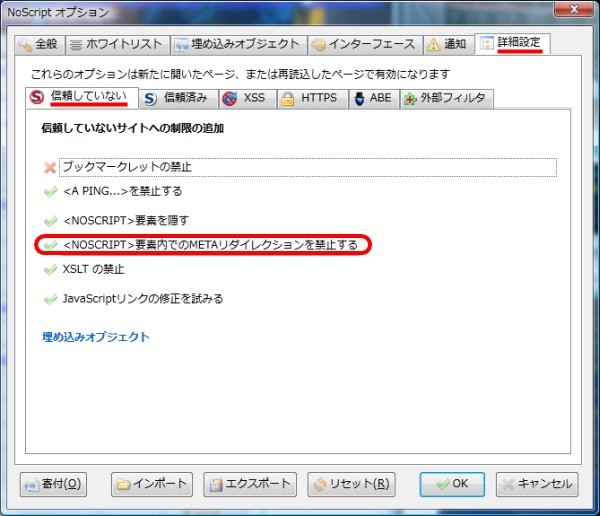Click the settings icon on 詳細設定 tab
Image resolution: width=600 pixels, height=516 pixels.
[x=486, y=43]
